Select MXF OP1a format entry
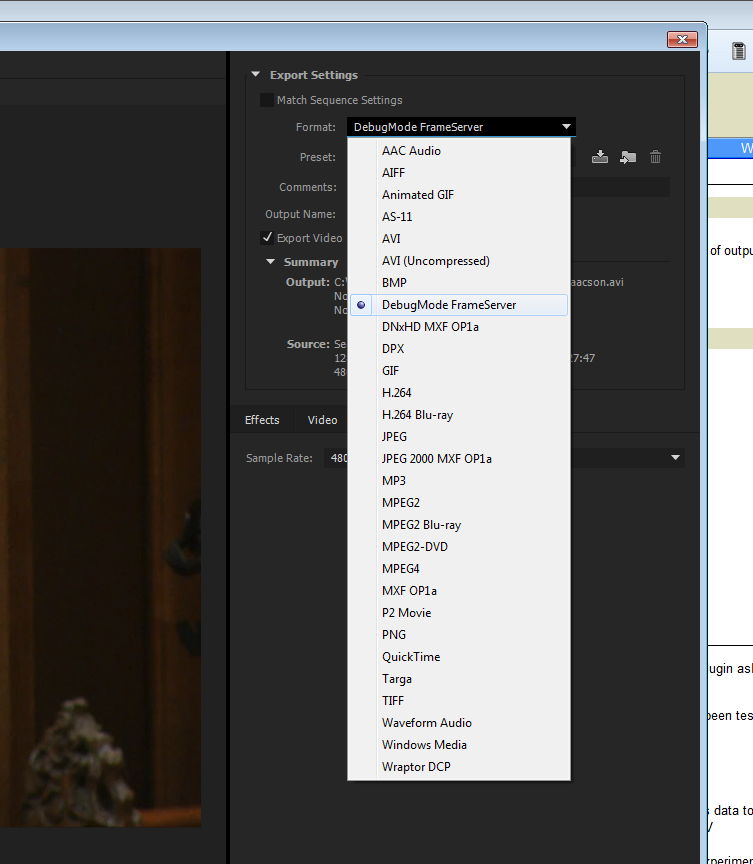 (x=459, y=591)
